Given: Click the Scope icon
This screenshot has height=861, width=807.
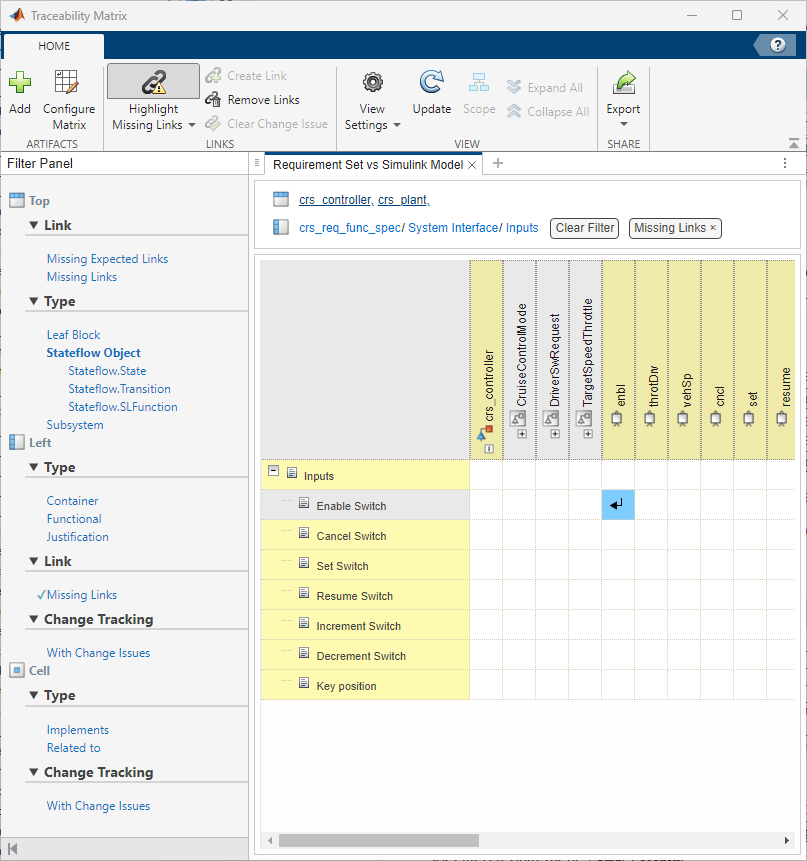Looking at the screenshot, I should click(479, 82).
